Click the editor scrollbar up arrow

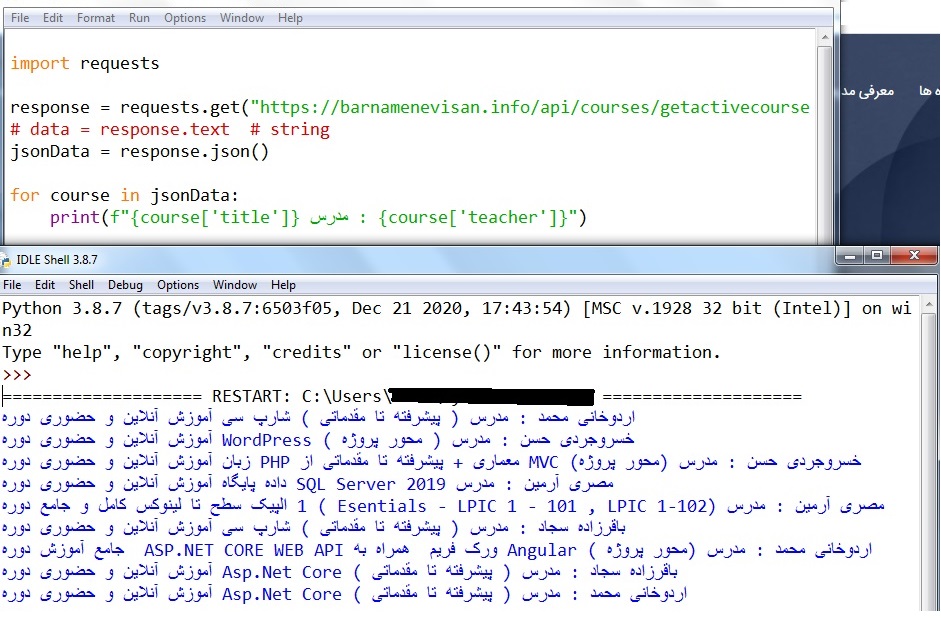click(826, 36)
